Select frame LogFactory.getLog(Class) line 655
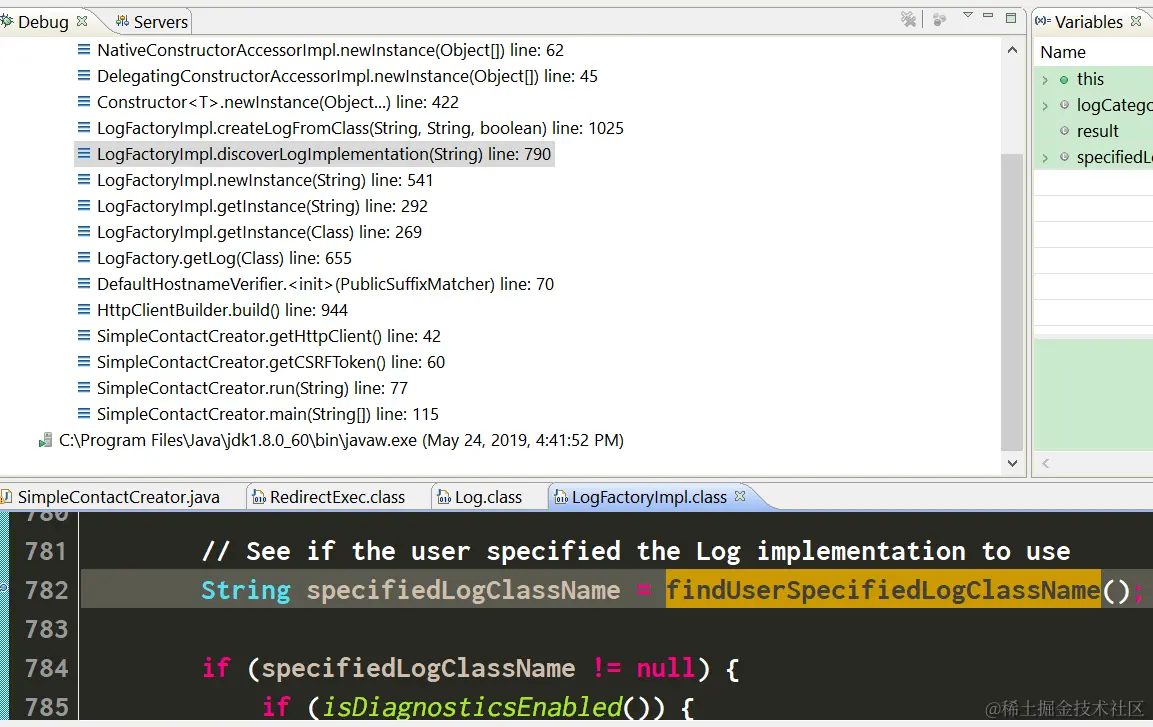The height and width of the screenshot is (727, 1153). coord(224,258)
